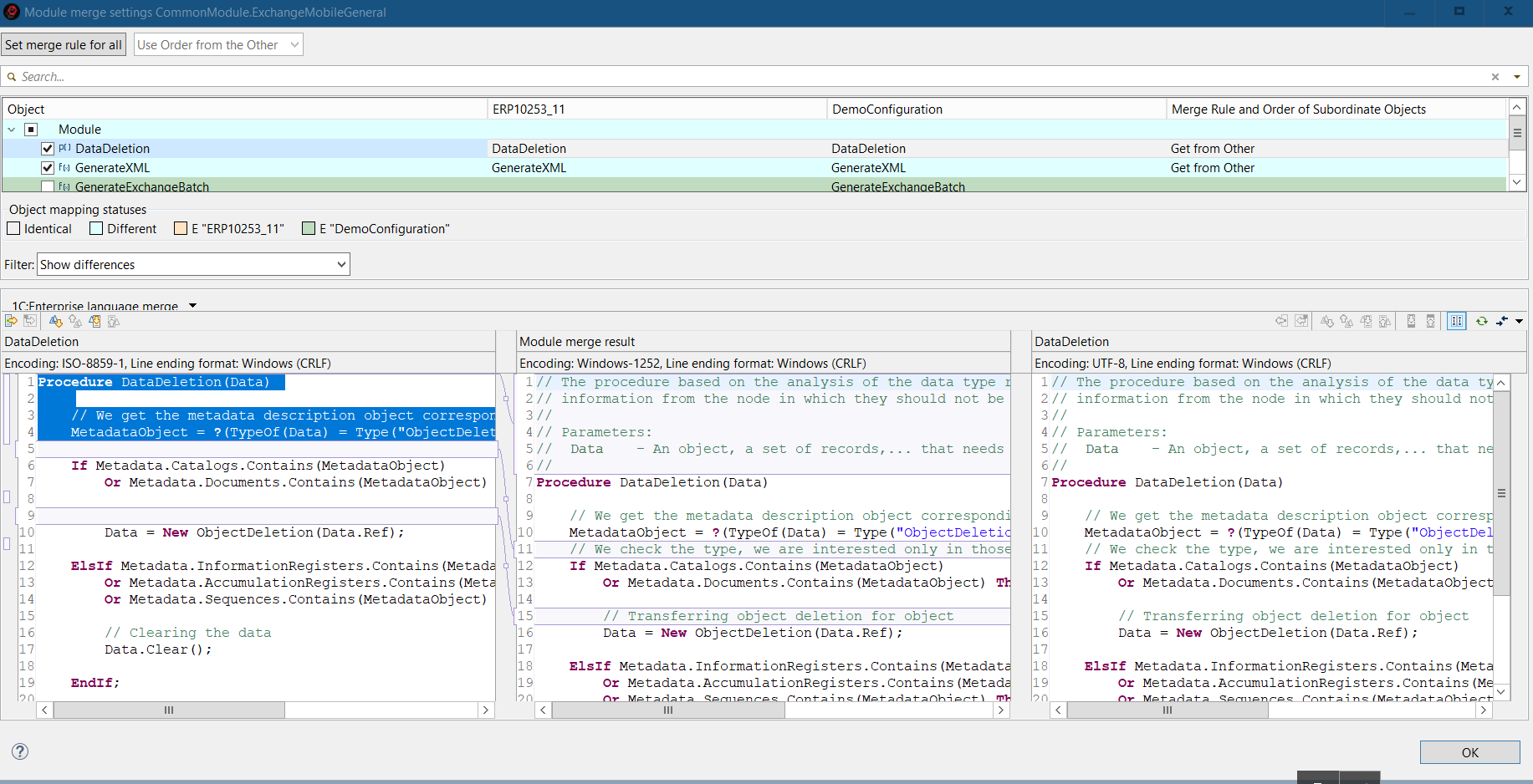Click the next difference icon in left toolbar
The image size is (1533, 784).
click(55, 321)
